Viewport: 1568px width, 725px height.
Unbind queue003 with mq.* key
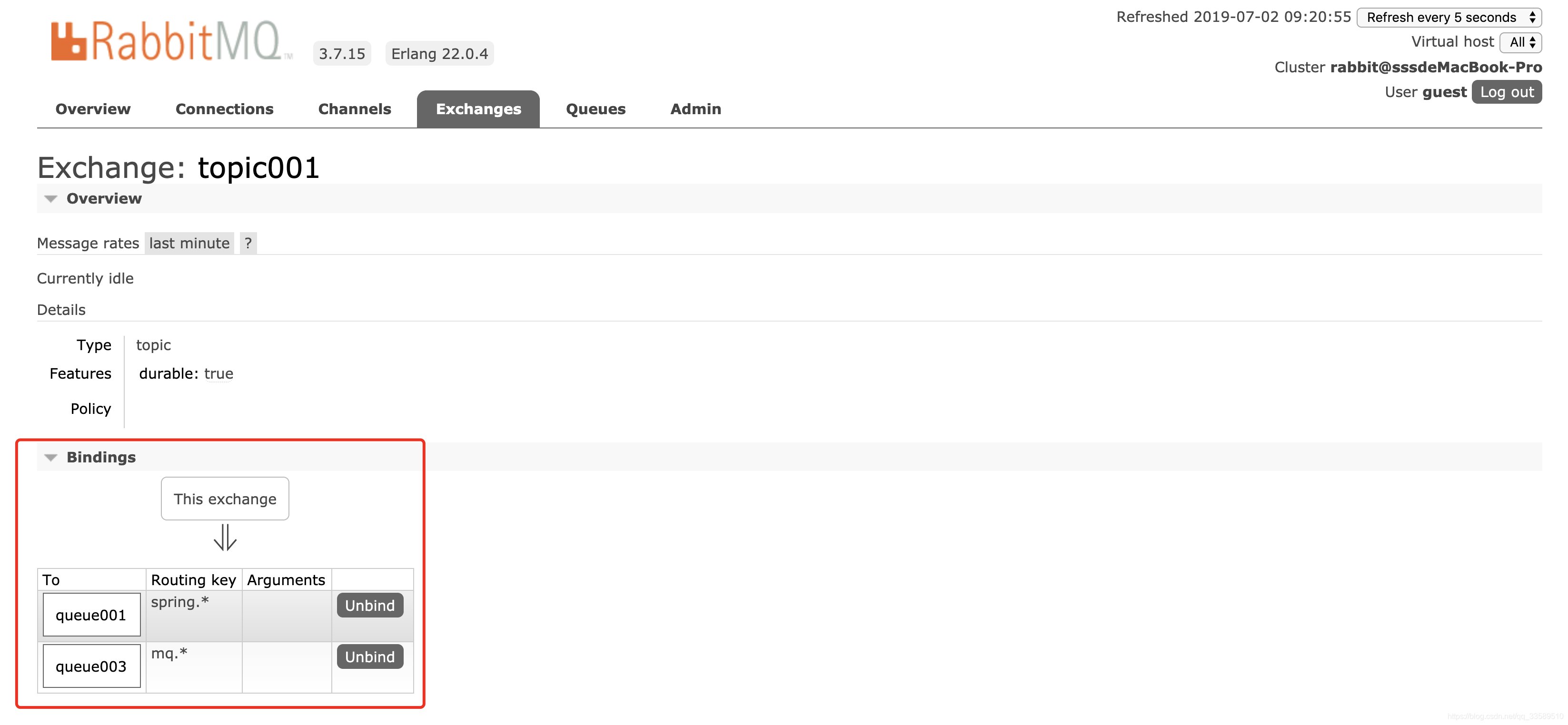click(369, 656)
